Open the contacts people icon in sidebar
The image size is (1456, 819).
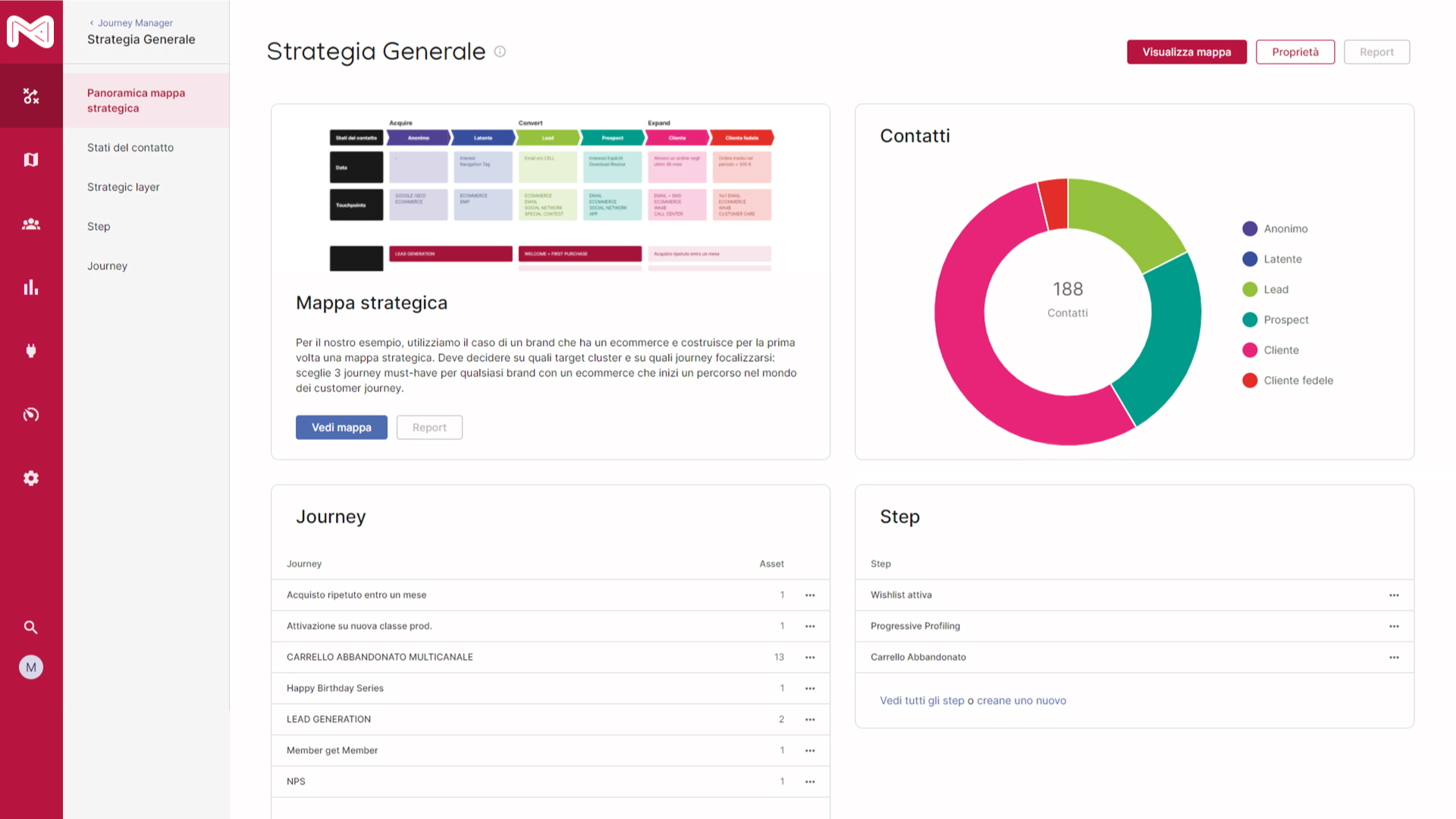pos(31,223)
